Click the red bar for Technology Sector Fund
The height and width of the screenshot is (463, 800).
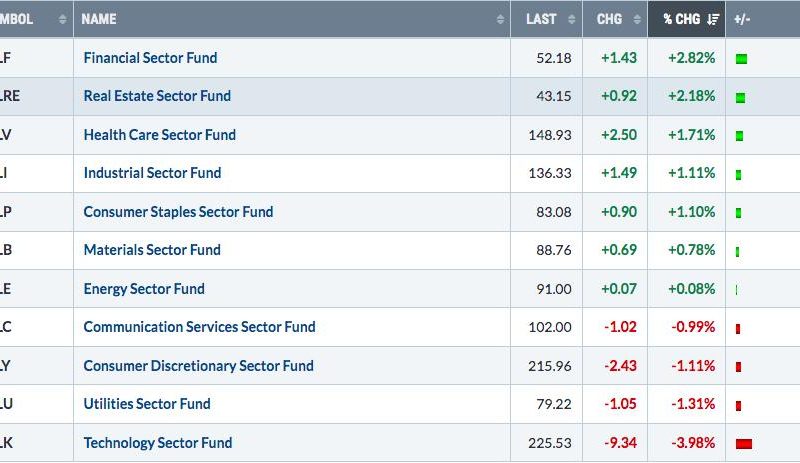click(x=744, y=444)
